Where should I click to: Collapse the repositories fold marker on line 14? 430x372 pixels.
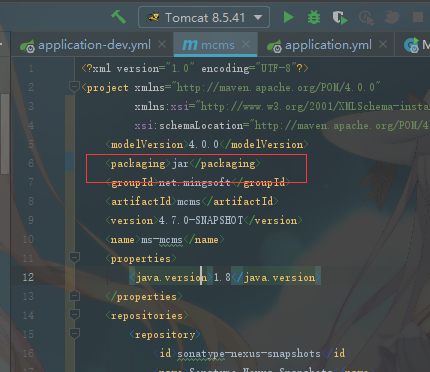[74, 314]
